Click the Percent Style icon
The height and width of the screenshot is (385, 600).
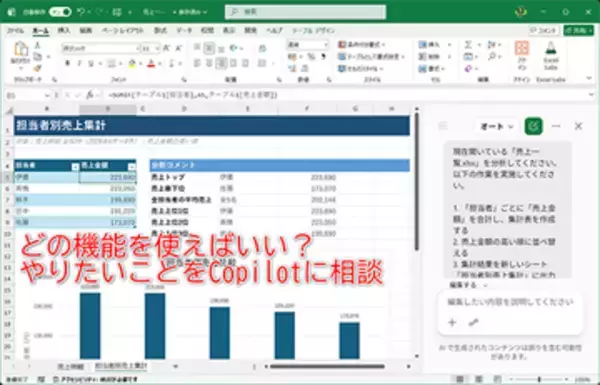[x=311, y=57]
